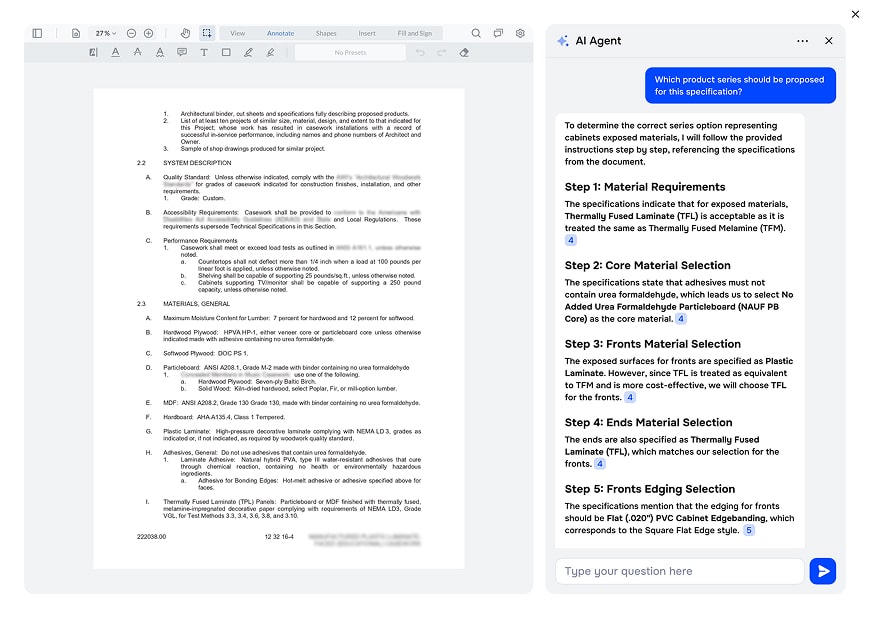This screenshot has width=870, height=618.
Task: Open viewer settings gear
Action: click(x=520, y=33)
